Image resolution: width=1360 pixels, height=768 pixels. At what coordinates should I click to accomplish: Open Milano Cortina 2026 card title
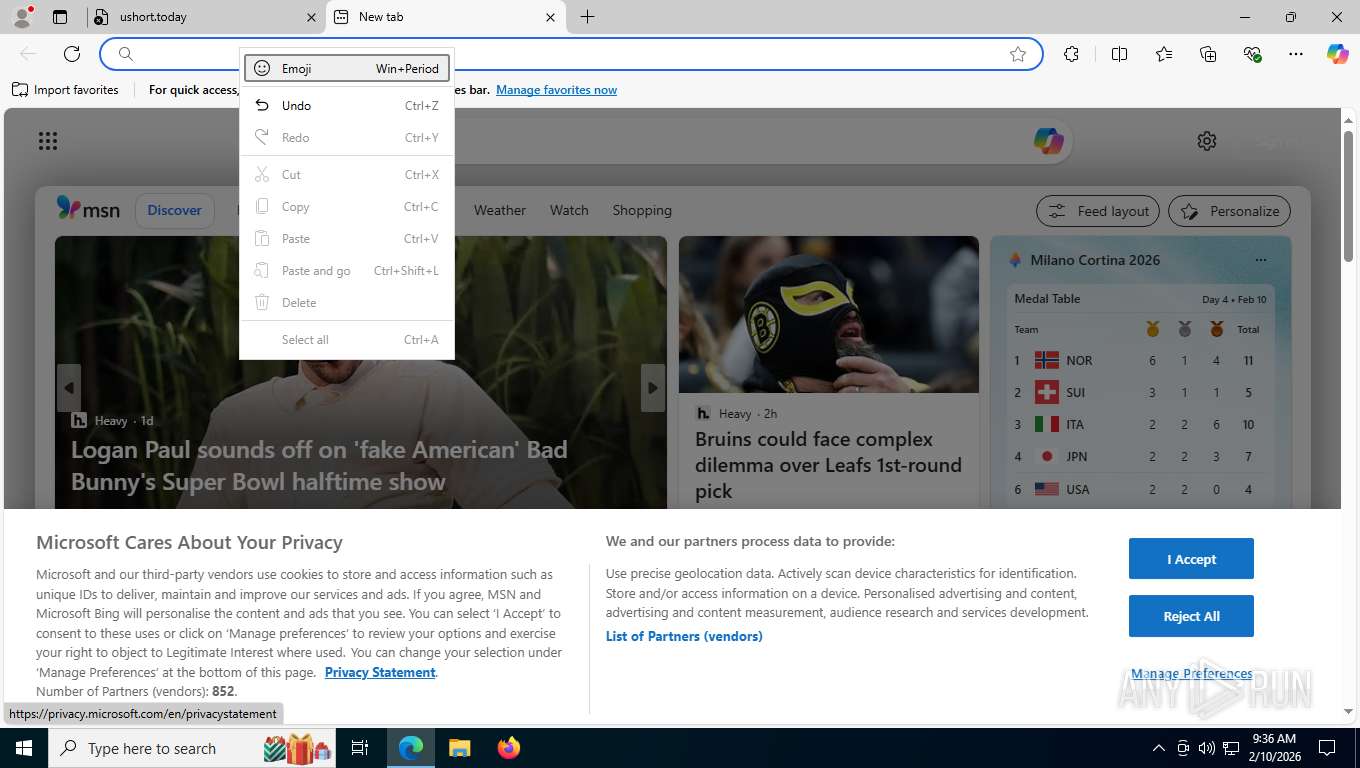pos(1095,260)
